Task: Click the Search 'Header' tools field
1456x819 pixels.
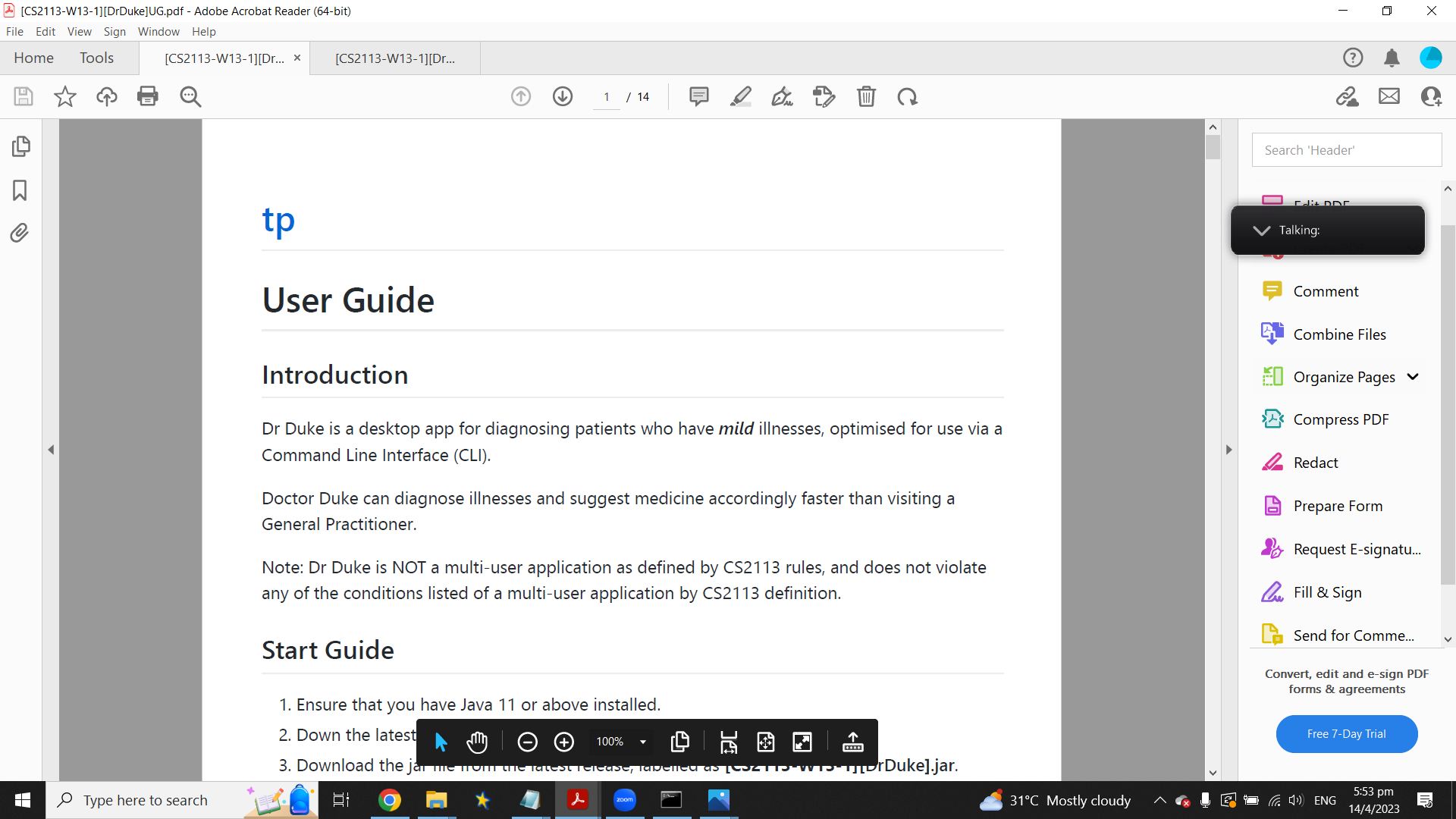Action: coord(1346,150)
